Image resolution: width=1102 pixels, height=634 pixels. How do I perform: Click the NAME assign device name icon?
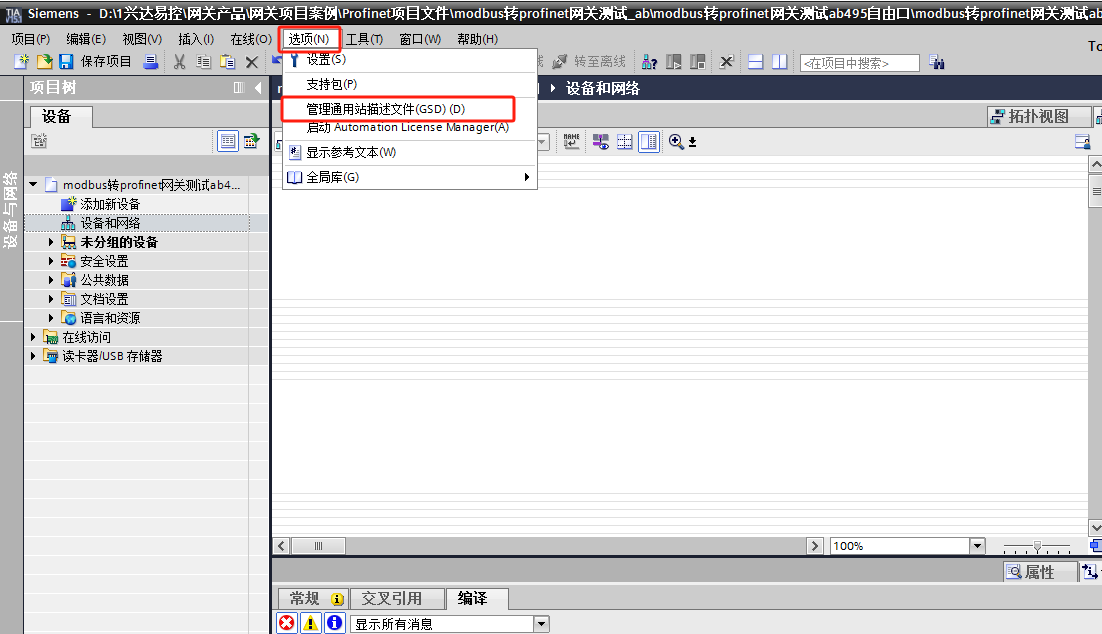point(571,142)
